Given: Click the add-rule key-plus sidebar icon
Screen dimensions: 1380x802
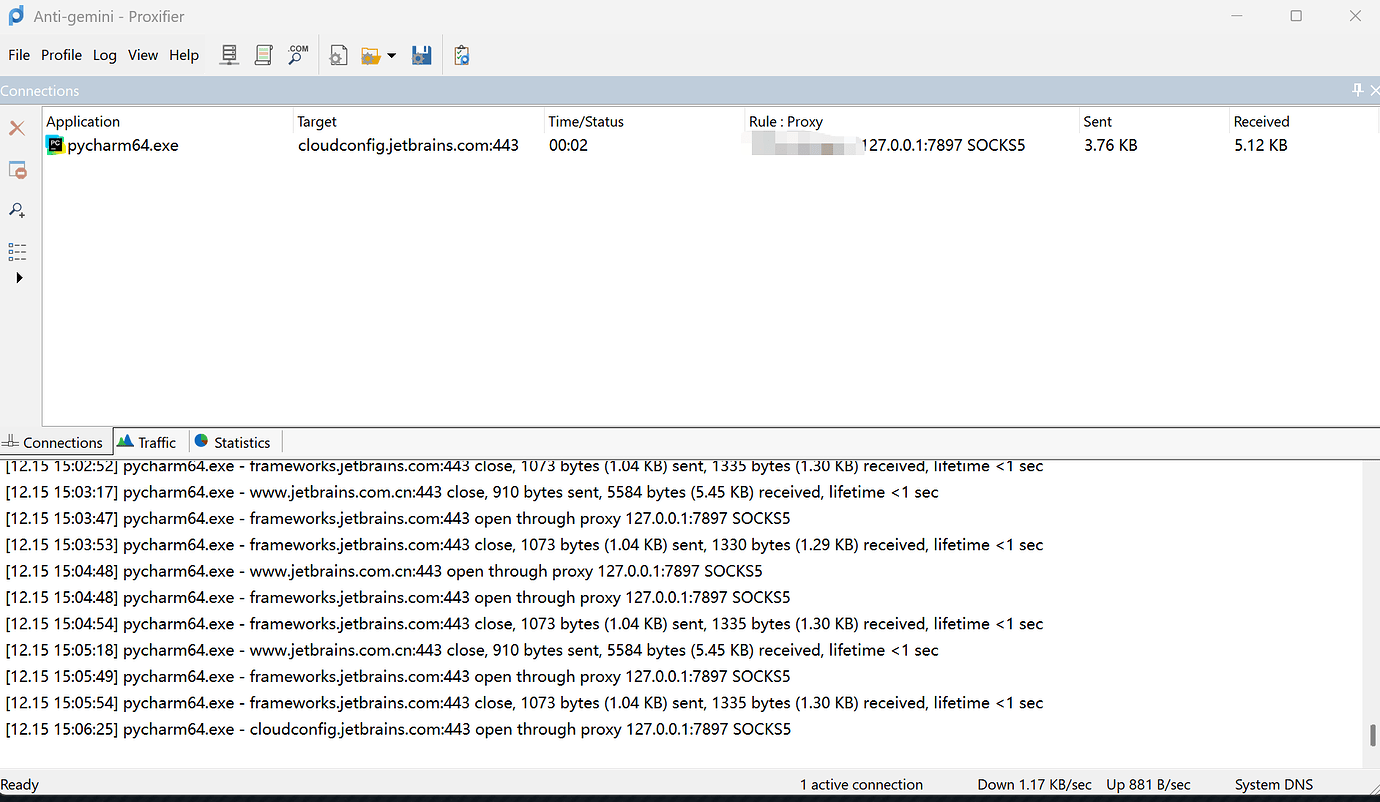Looking at the screenshot, I should click(17, 210).
